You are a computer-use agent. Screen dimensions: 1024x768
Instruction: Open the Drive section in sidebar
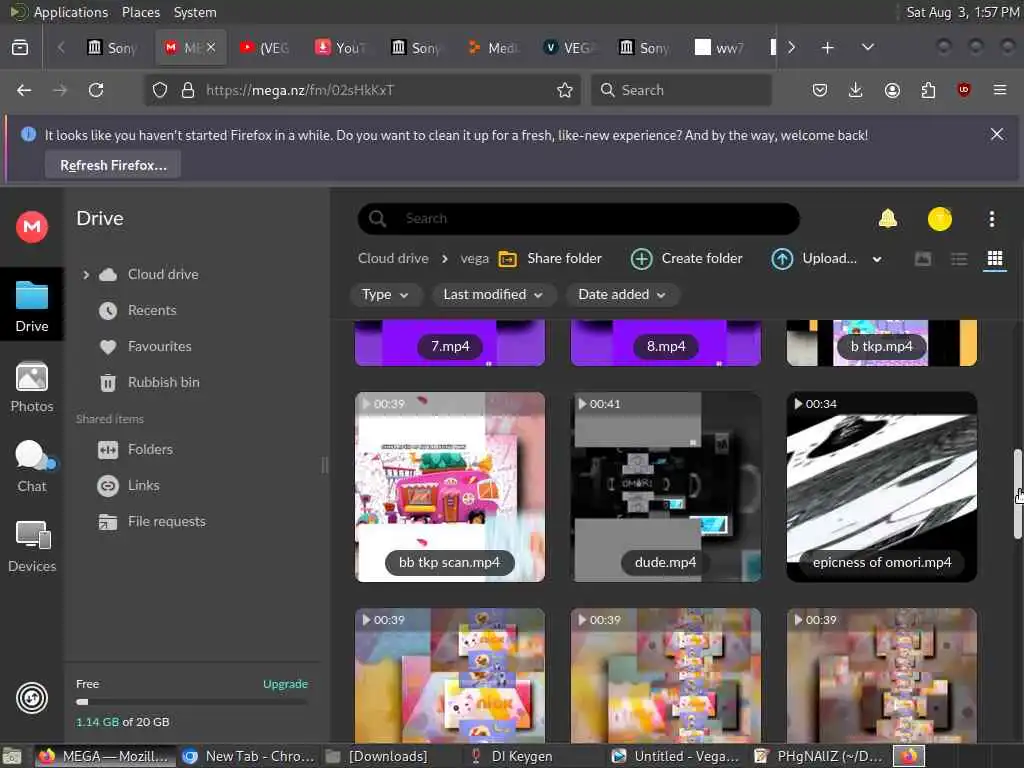point(31,304)
